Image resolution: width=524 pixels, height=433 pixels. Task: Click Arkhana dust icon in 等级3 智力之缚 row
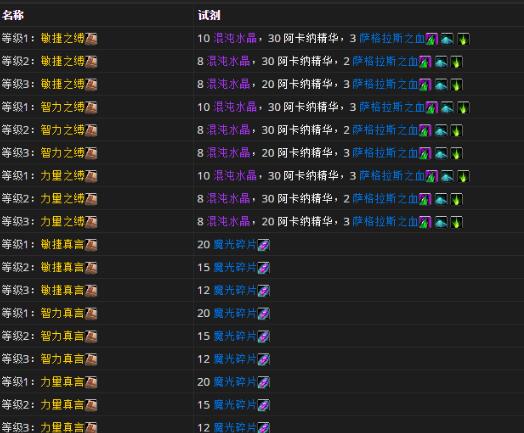[x=441, y=154]
